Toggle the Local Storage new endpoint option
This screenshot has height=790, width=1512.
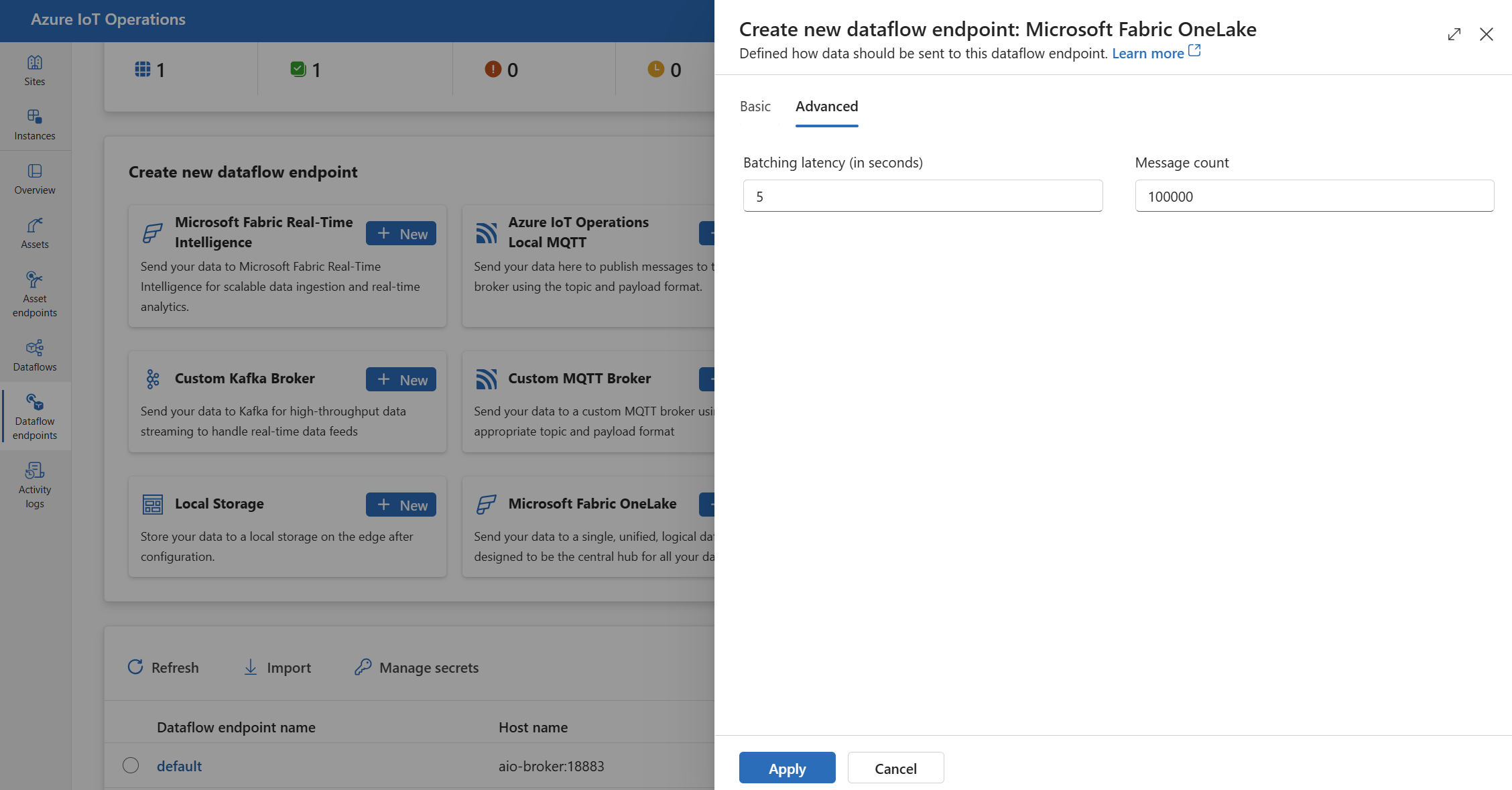pyautogui.click(x=401, y=504)
